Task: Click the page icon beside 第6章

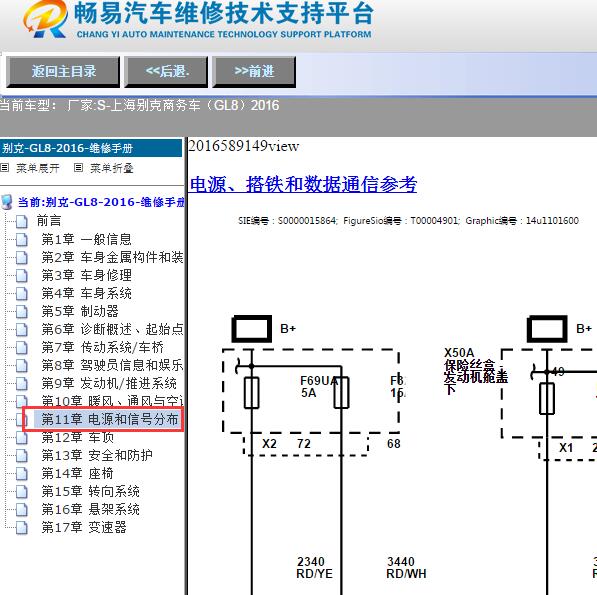Action: 22,330
